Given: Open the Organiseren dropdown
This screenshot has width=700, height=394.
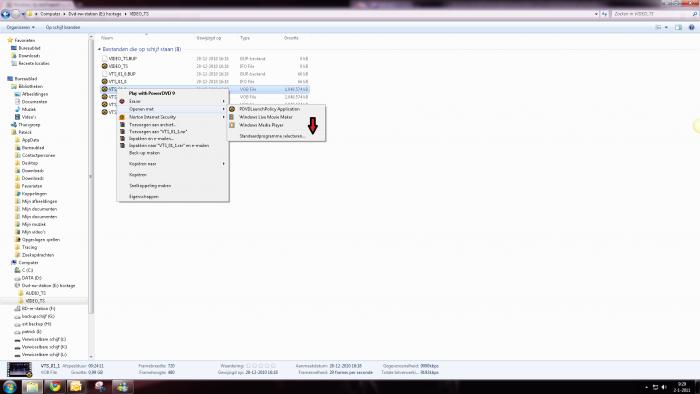Looking at the screenshot, I should pyautogui.click(x=21, y=27).
